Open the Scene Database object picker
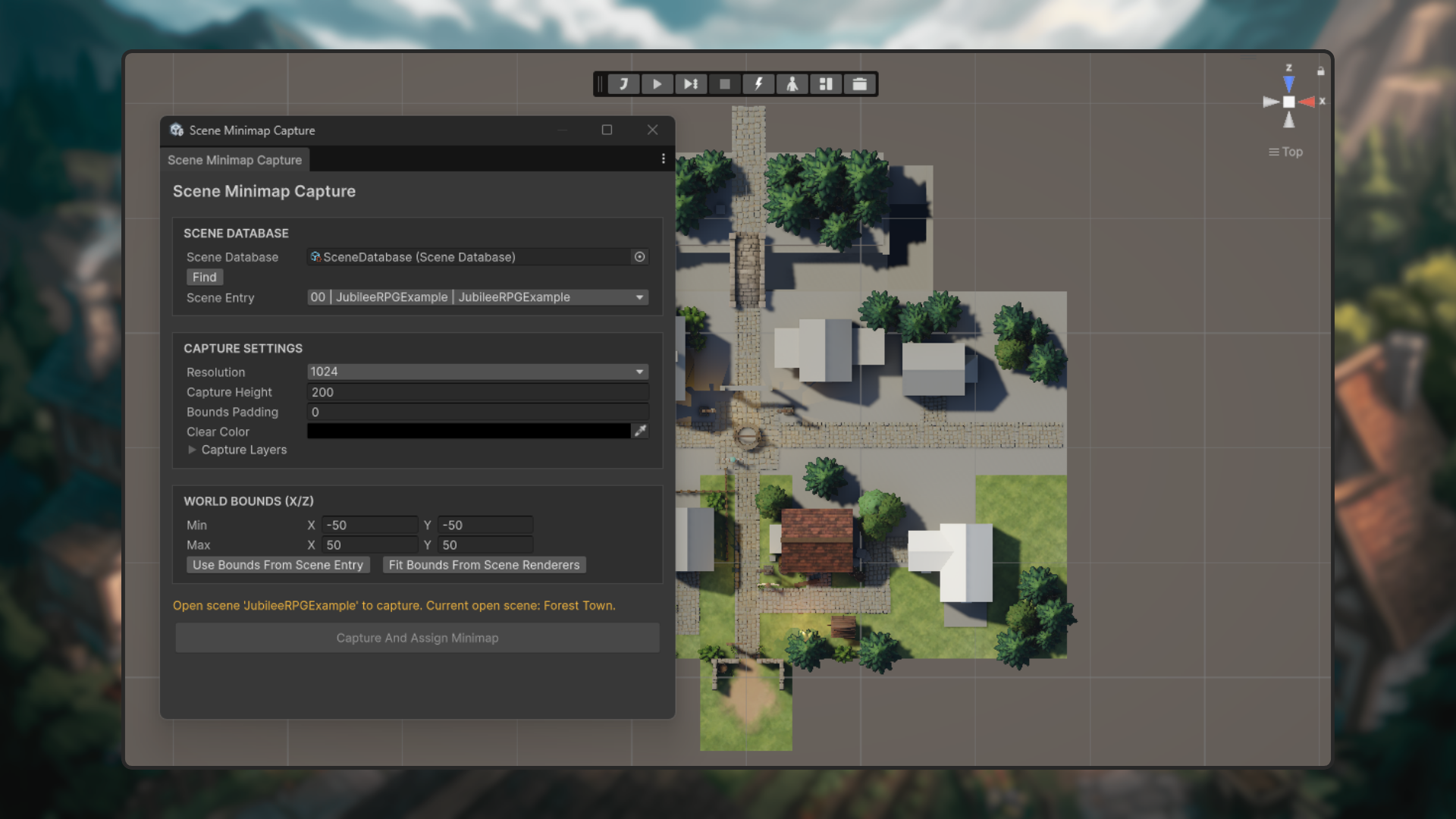The height and width of the screenshot is (819, 1456). [639, 257]
